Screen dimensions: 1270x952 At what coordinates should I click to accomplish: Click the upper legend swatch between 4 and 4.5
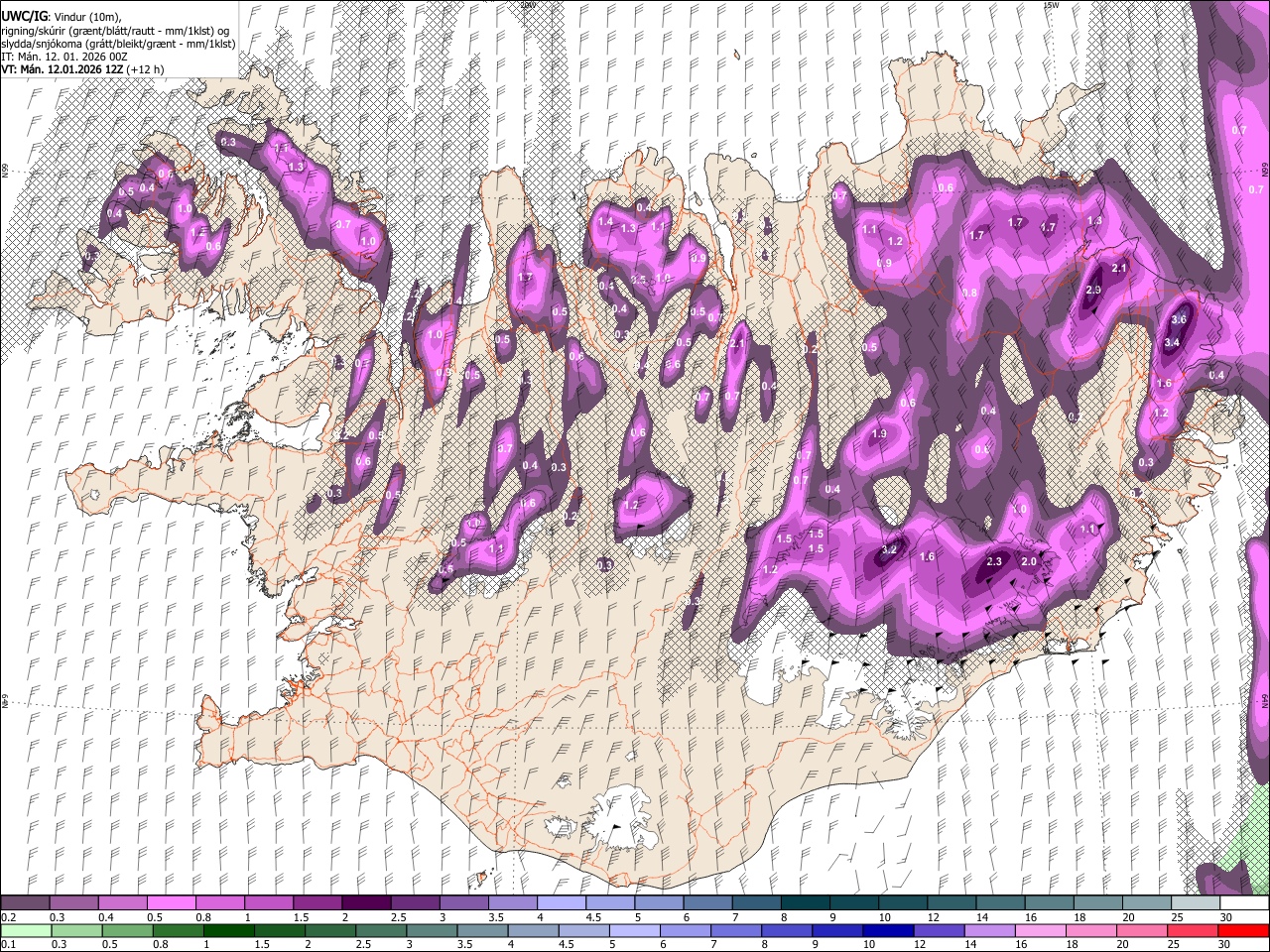(x=562, y=903)
